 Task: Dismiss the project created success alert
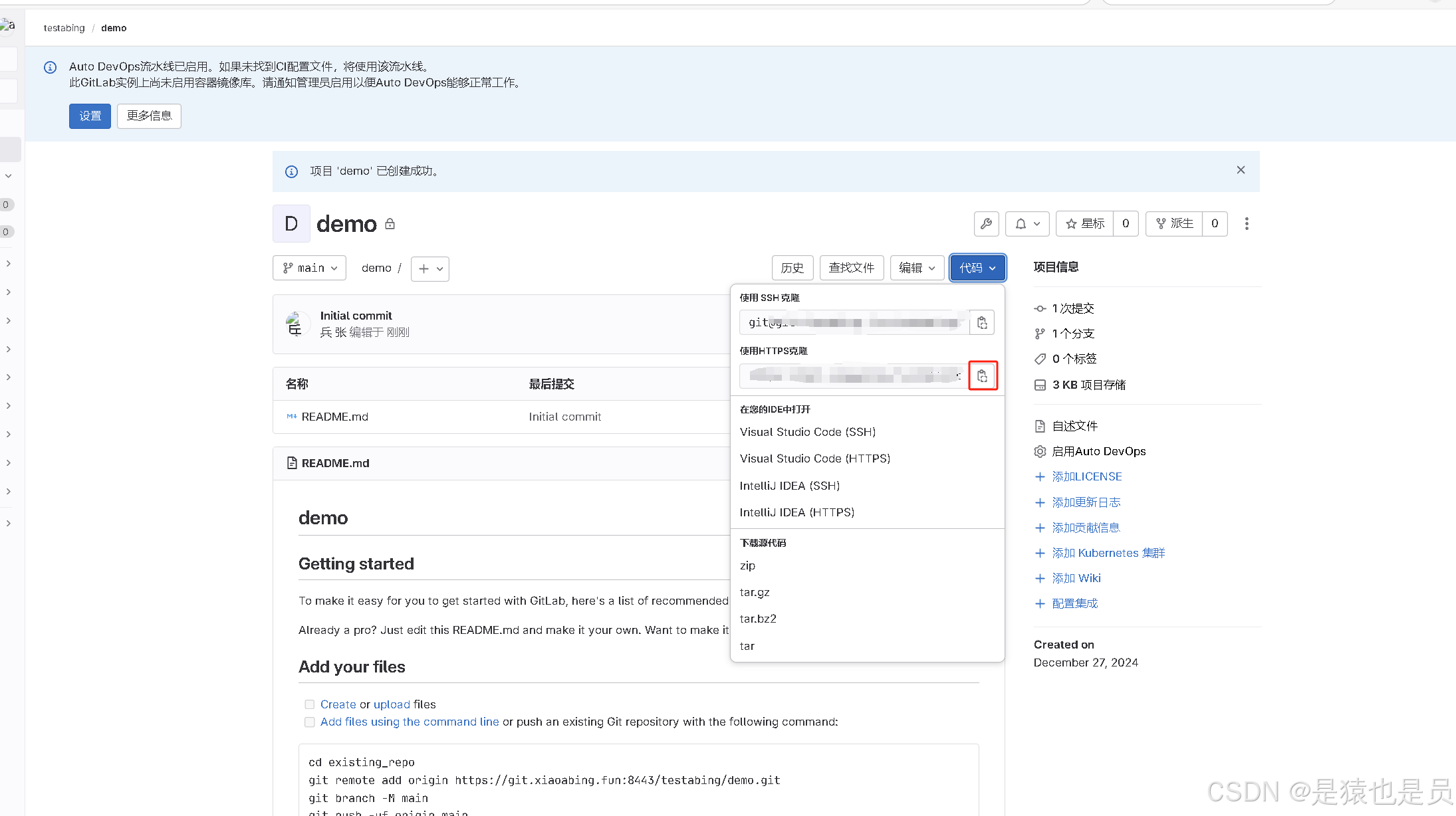(1241, 170)
